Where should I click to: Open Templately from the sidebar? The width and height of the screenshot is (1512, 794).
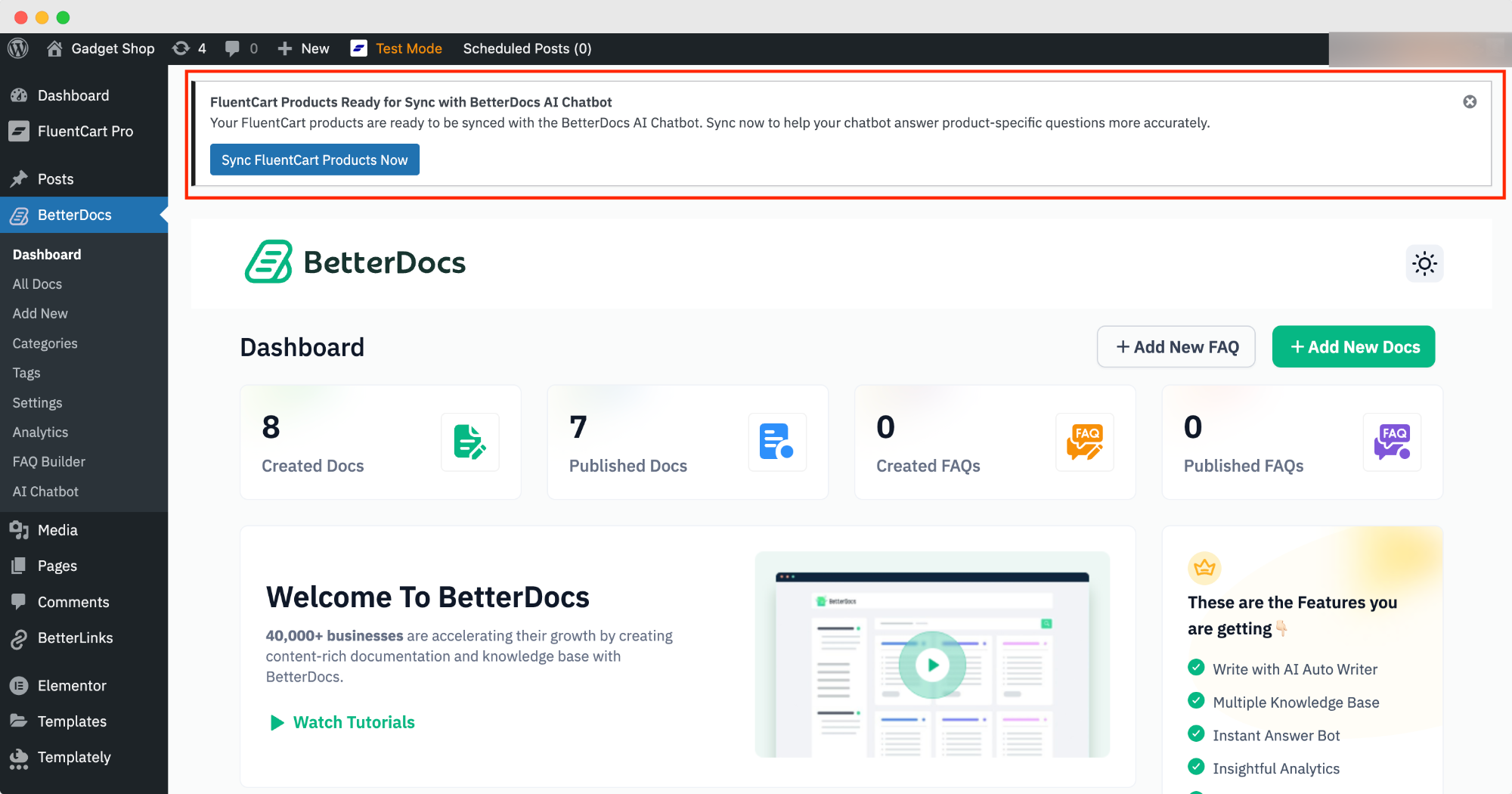(x=20, y=757)
